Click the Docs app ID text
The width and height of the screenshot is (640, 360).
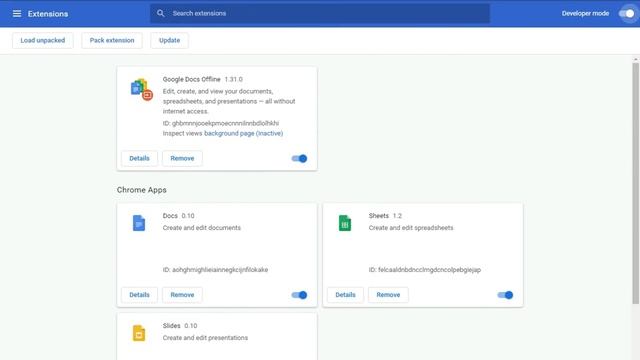click(x=216, y=270)
